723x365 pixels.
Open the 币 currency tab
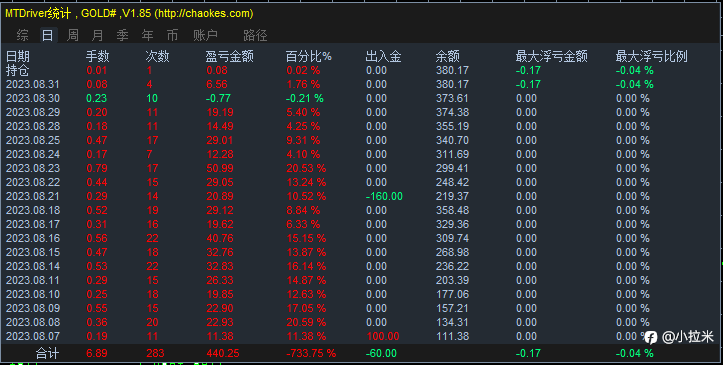coord(172,35)
